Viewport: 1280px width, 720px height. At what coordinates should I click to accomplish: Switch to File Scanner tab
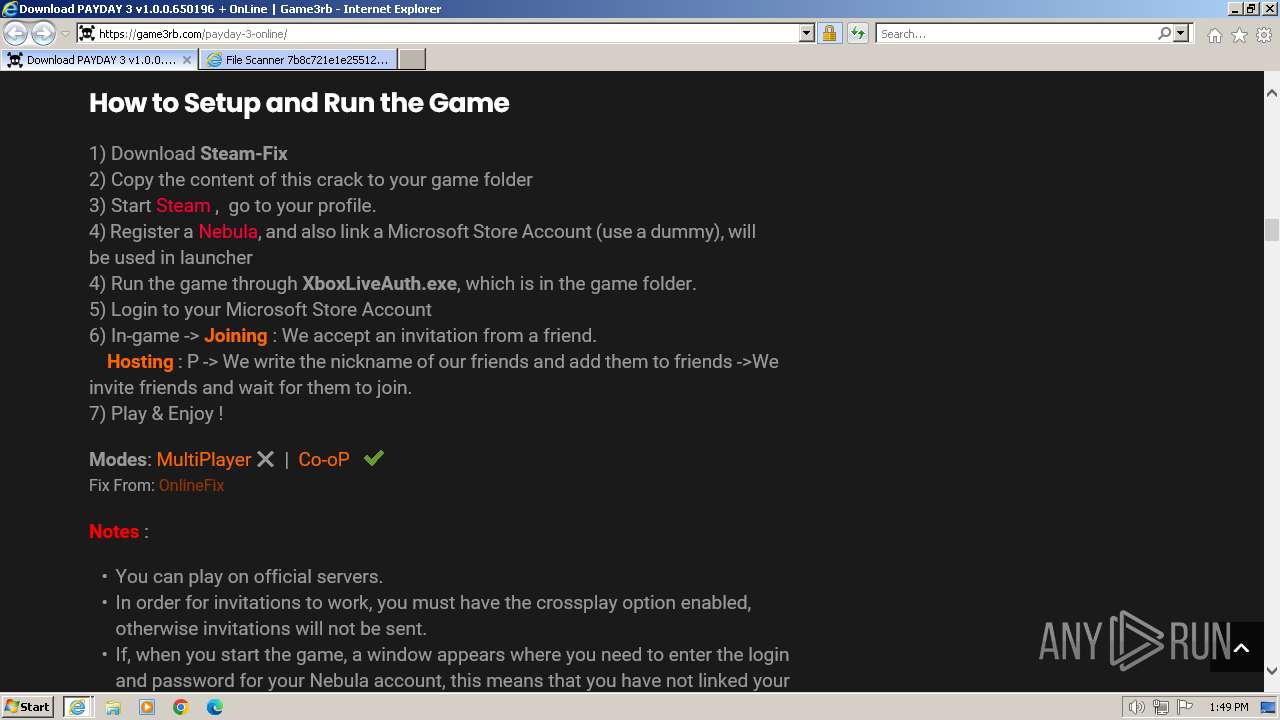[298, 60]
